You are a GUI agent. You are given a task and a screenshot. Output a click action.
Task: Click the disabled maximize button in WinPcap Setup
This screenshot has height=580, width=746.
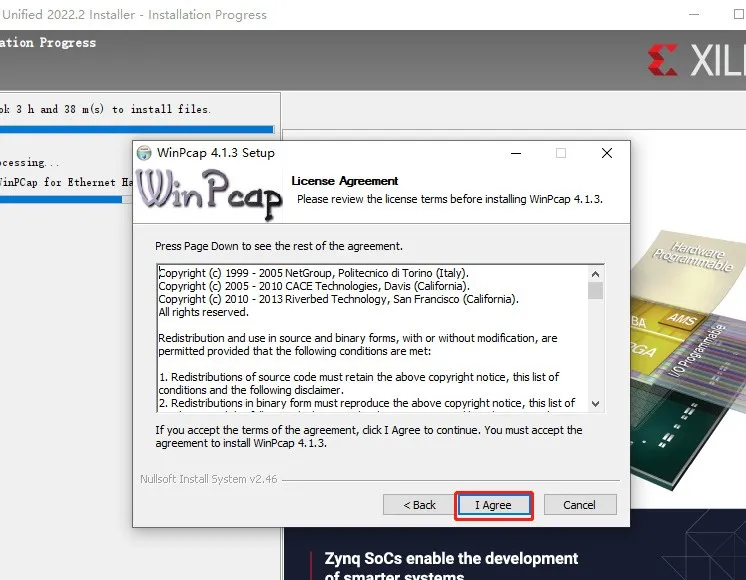[561, 153]
